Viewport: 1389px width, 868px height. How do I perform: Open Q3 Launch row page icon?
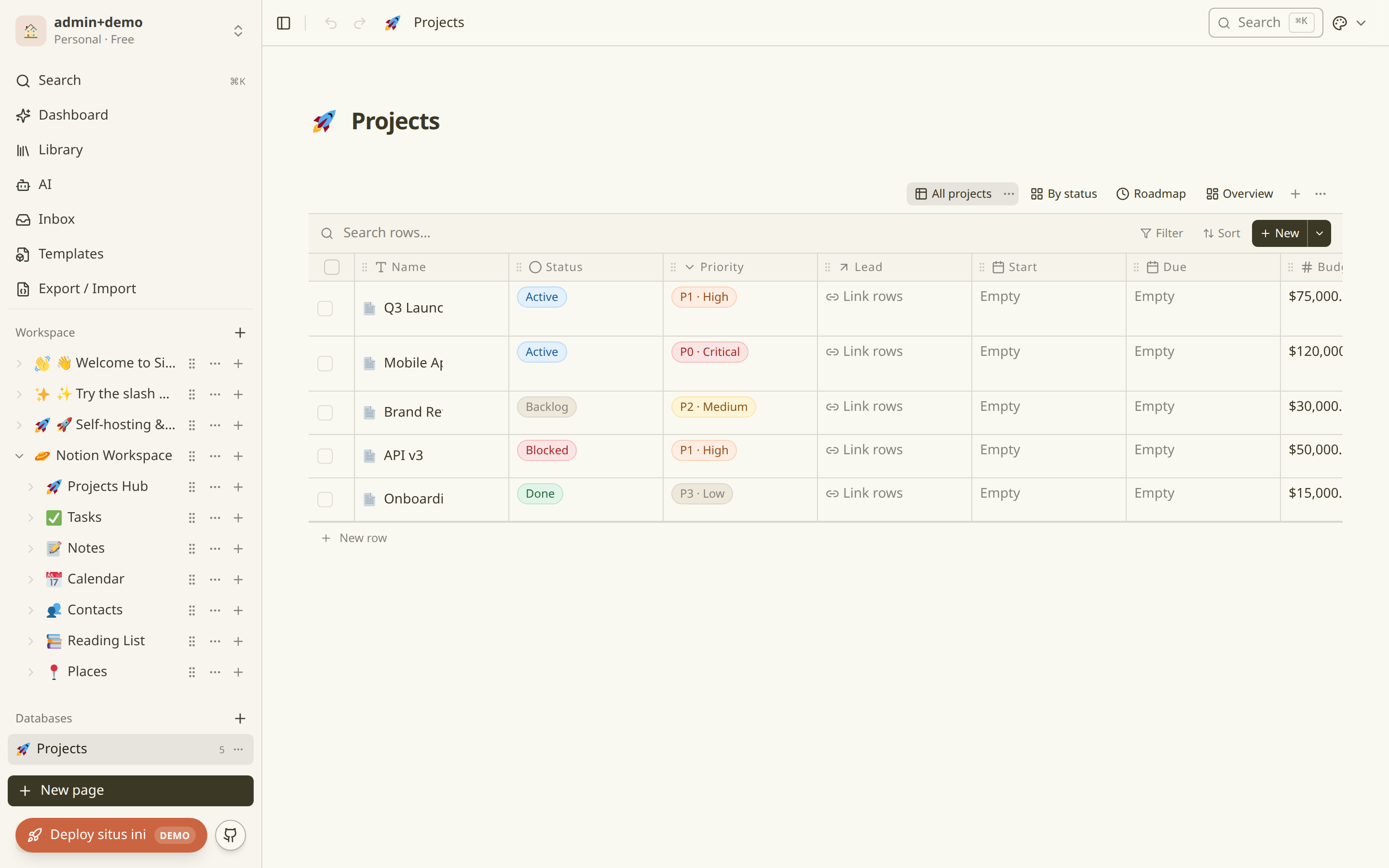pos(369,308)
